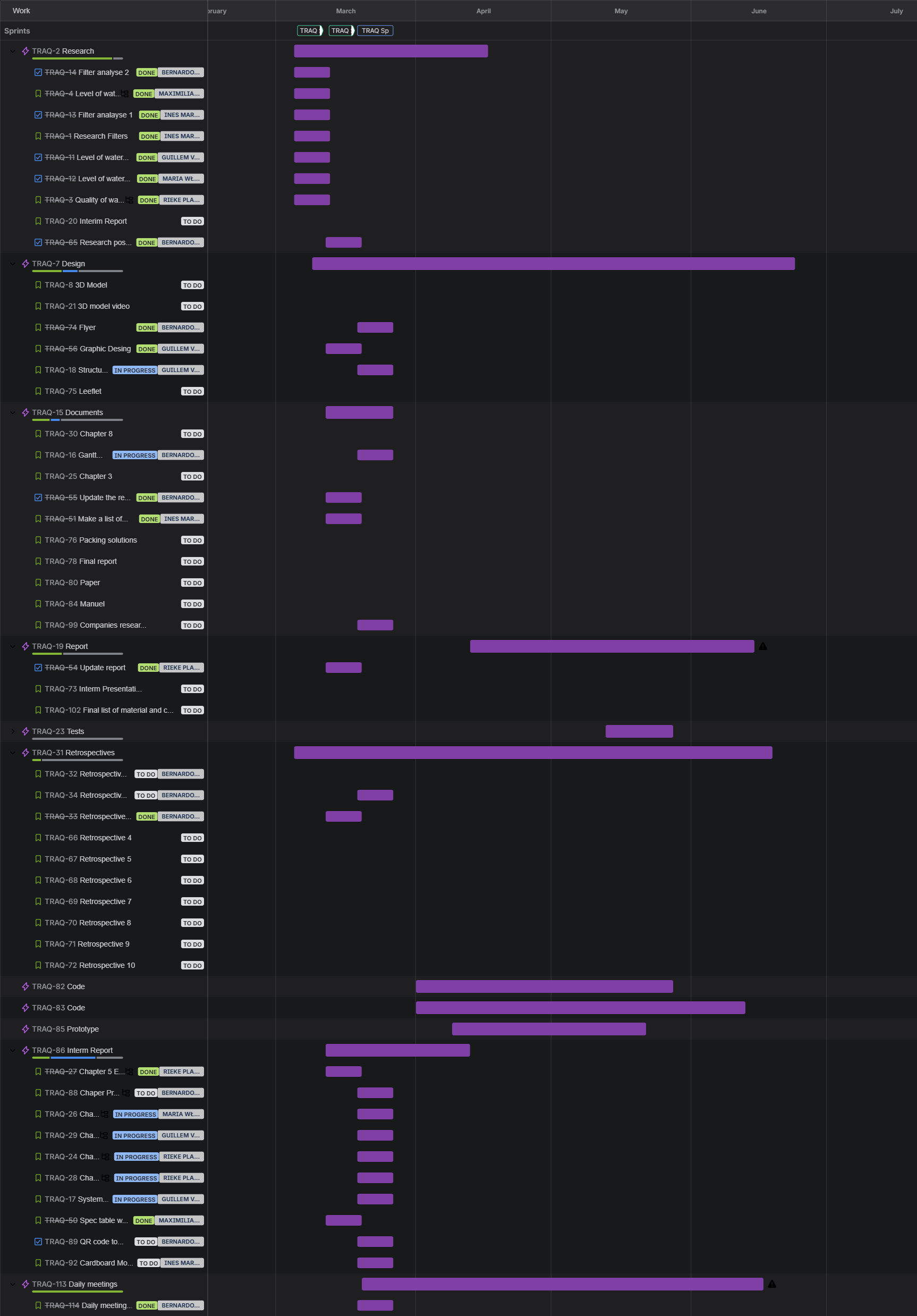The height and width of the screenshot is (1316, 917).
Task: Click the task checkbox icon for TRAQ-14 Filter analyse 2
Action: (38, 72)
